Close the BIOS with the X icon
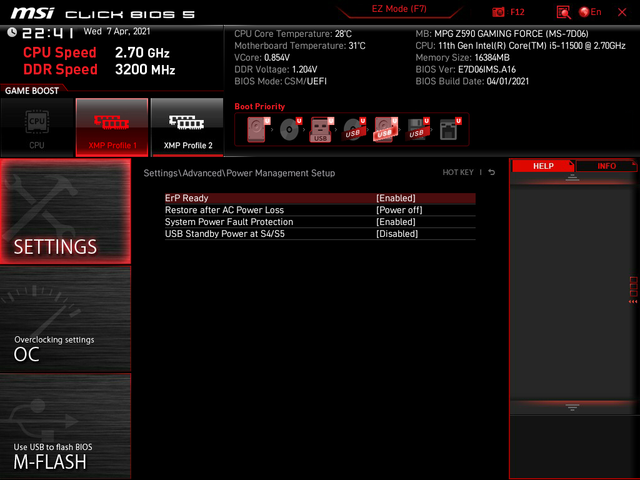Image resolution: width=640 pixels, height=480 pixels. click(622, 12)
